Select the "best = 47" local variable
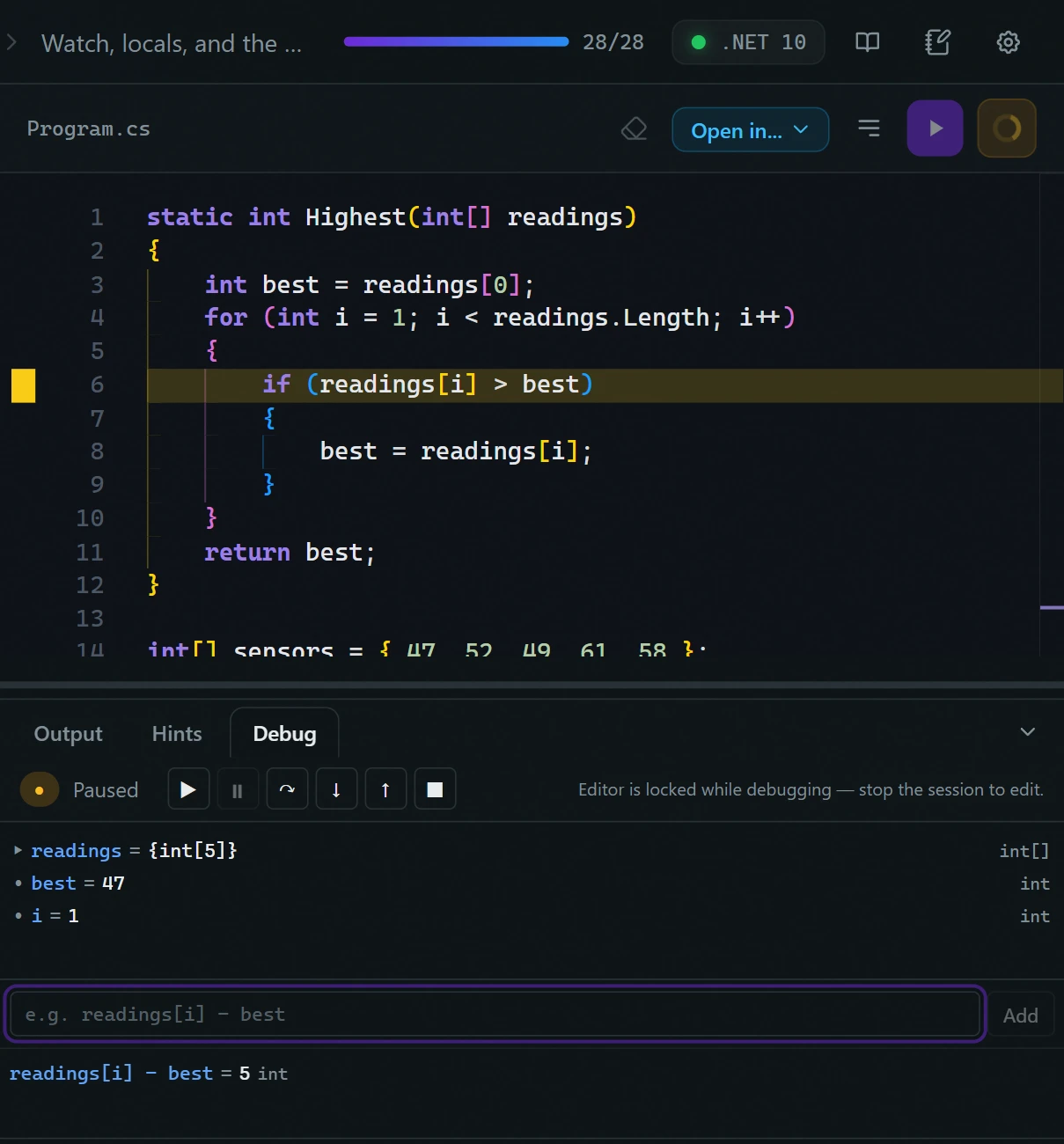 click(77, 884)
